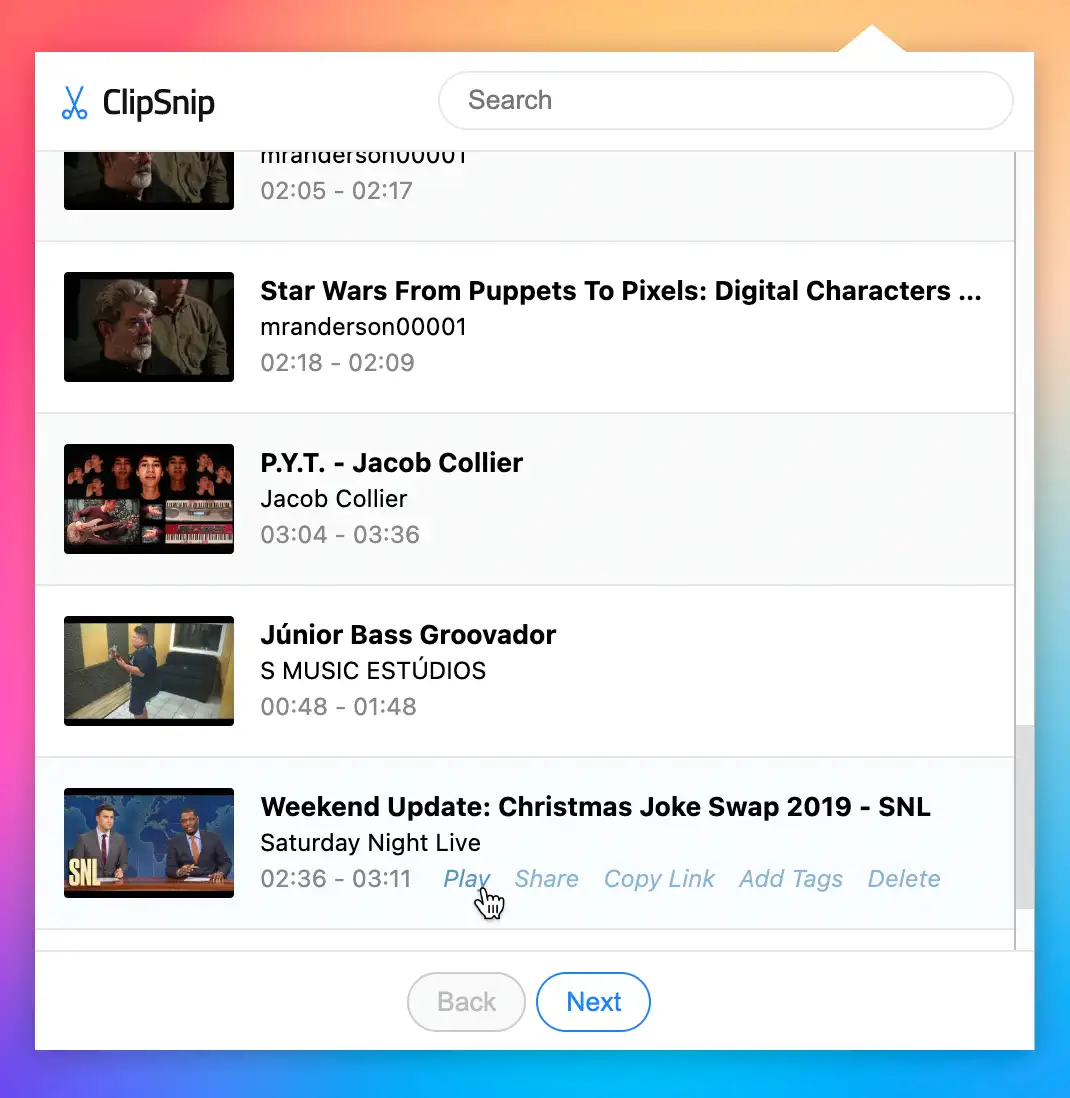Click the 02:18 - 02:09 time range
The width and height of the screenshot is (1070, 1098).
338,362
